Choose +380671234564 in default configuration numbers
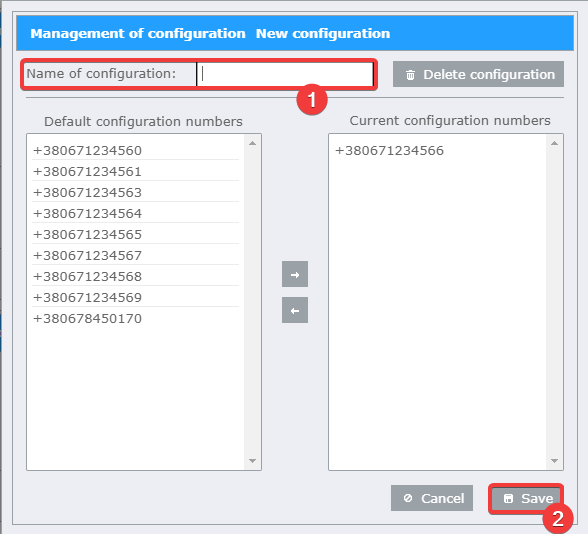The width and height of the screenshot is (588, 534). (x=135, y=213)
